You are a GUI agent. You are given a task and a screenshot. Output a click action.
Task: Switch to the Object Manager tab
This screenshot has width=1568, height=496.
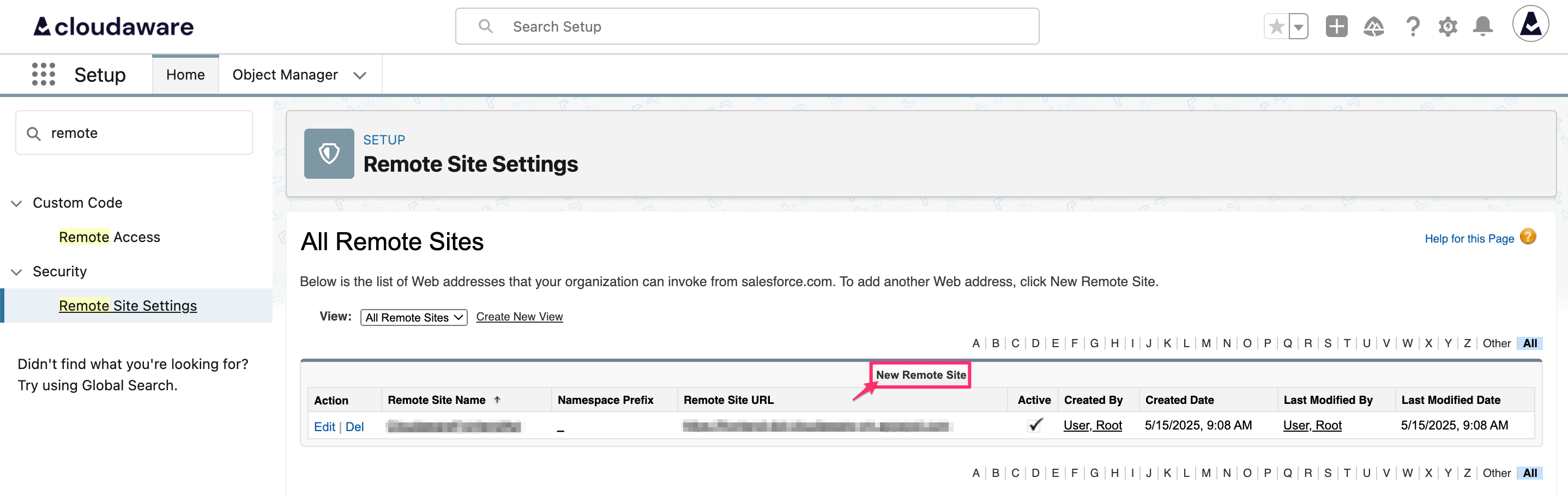285,74
